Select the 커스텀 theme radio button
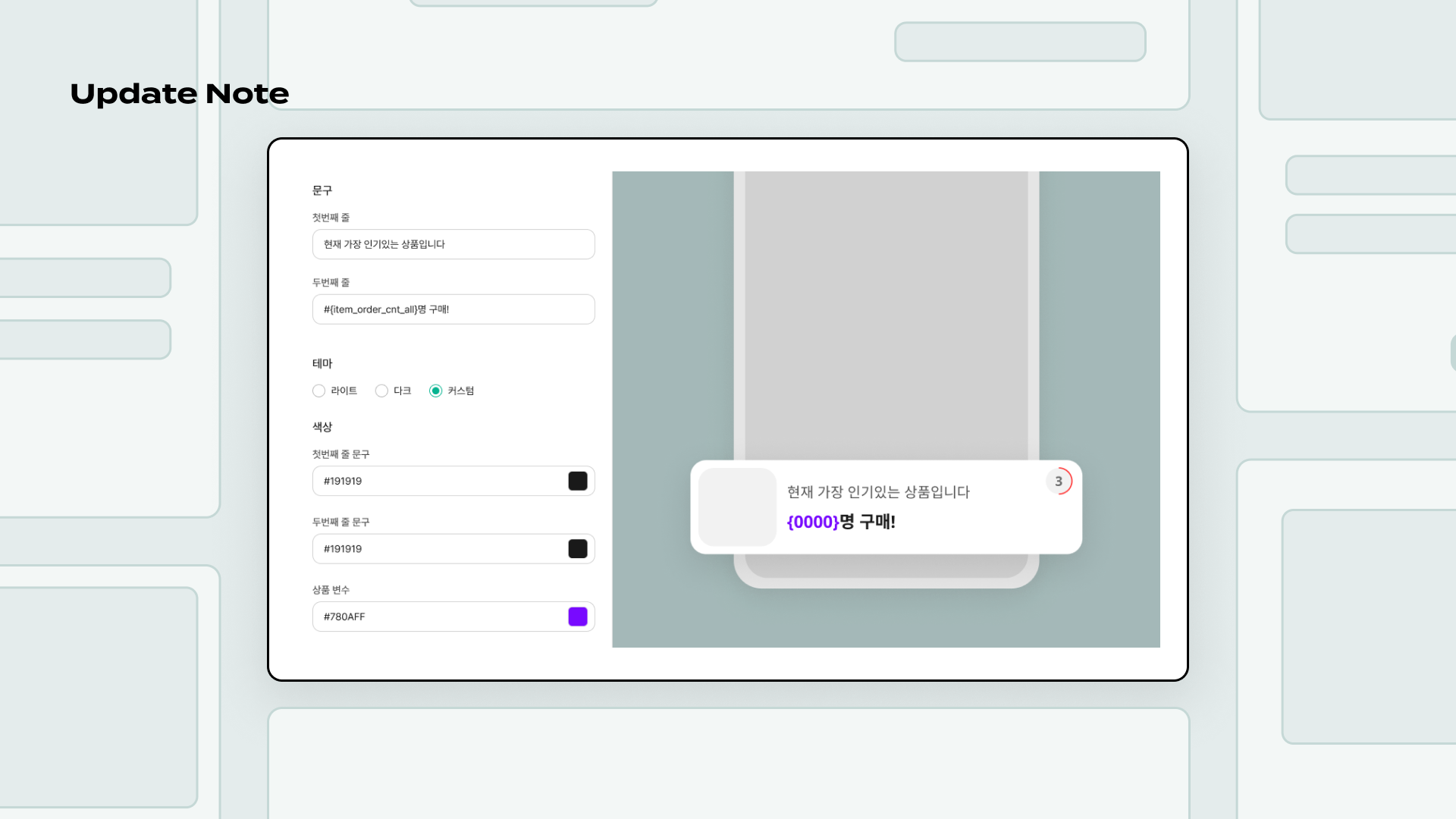 click(x=435, y=391)
